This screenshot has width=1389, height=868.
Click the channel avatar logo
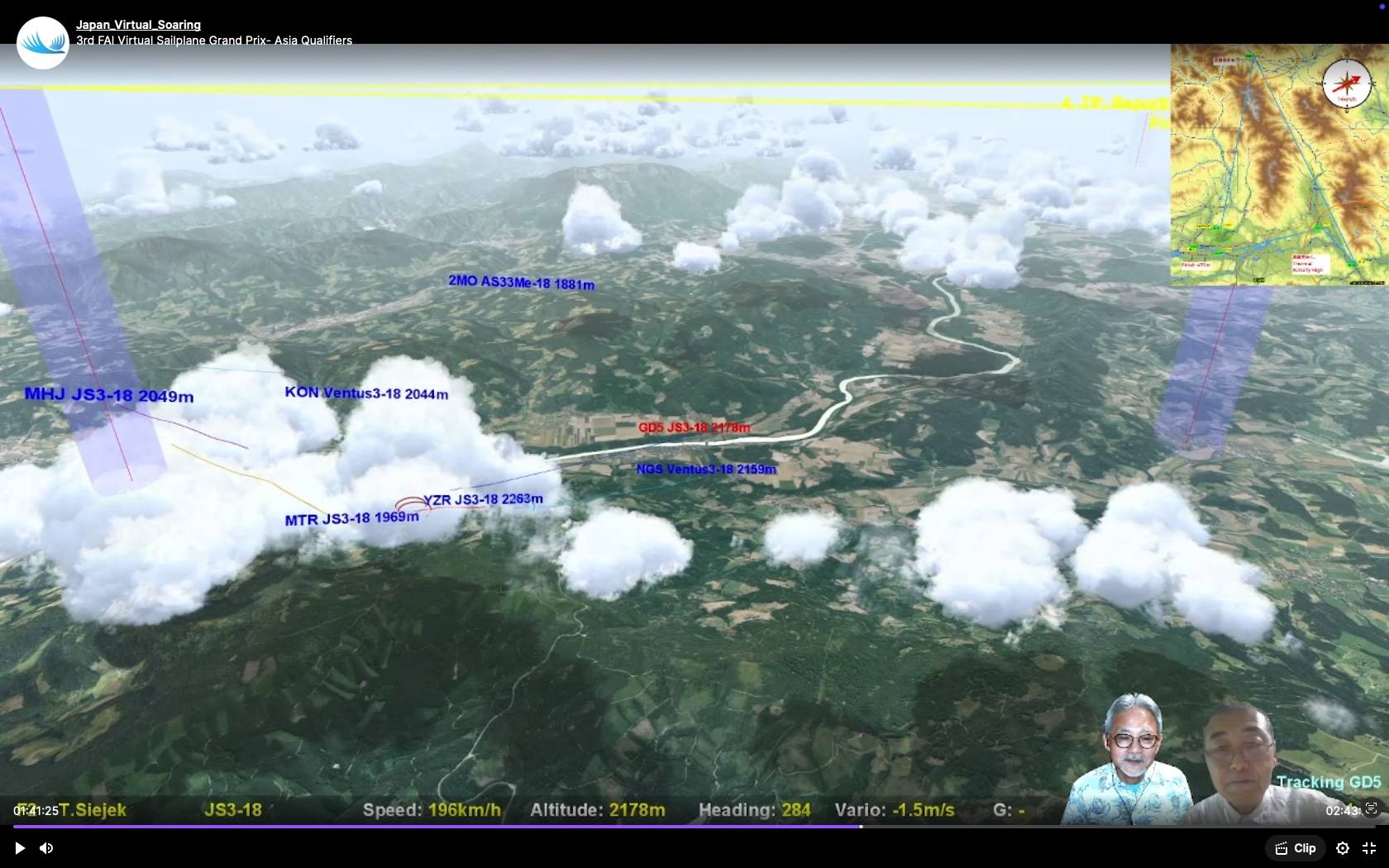42,42
